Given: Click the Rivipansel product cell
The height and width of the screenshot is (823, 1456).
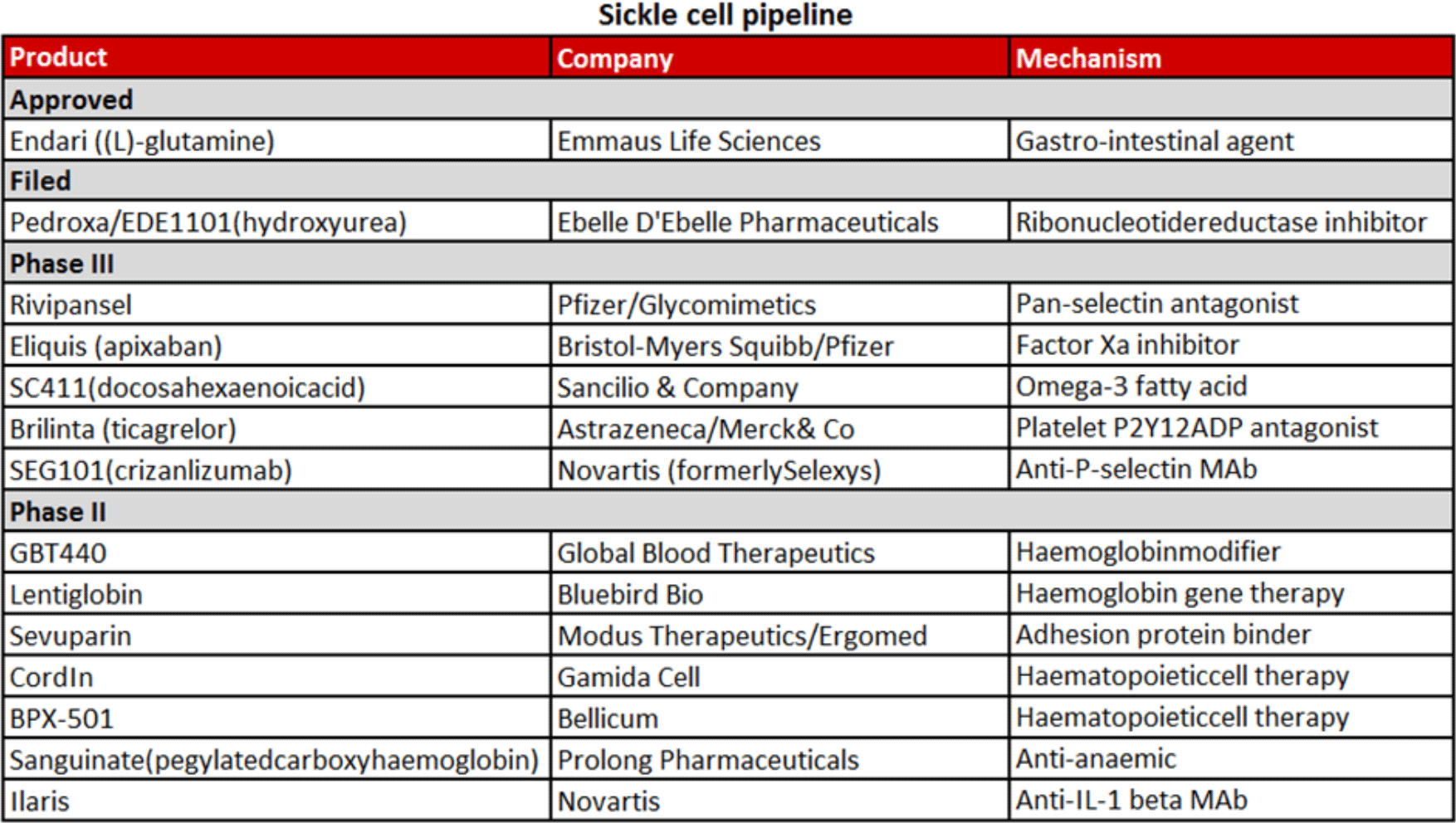Looking at the screenshot, I should click(276, 304).
